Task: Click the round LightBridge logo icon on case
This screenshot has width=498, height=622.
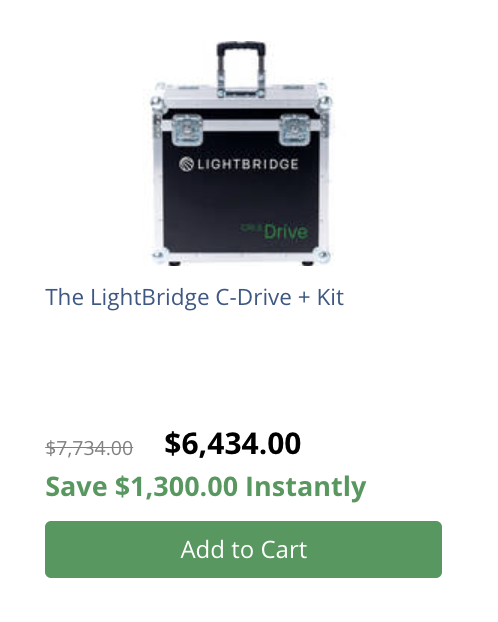Action: pyautogui.click(x=186, y=164)
